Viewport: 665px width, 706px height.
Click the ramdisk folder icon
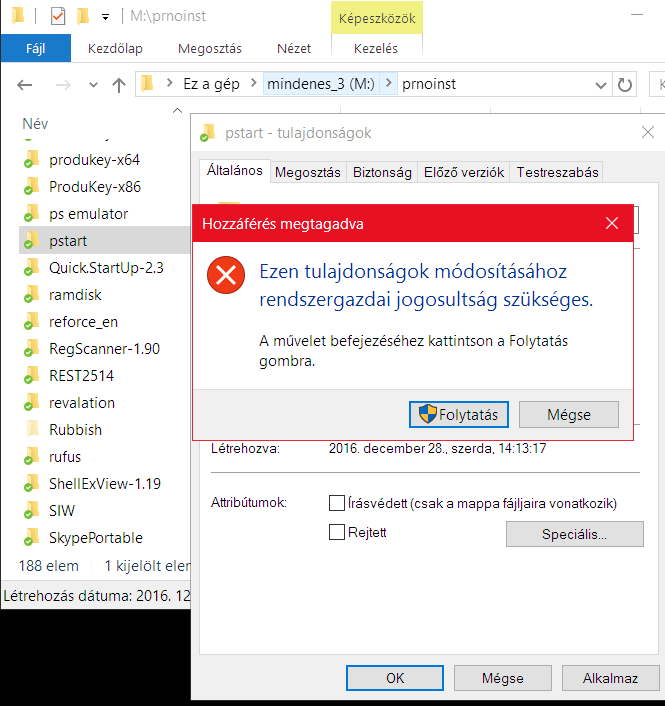click(x=31, y=294)
